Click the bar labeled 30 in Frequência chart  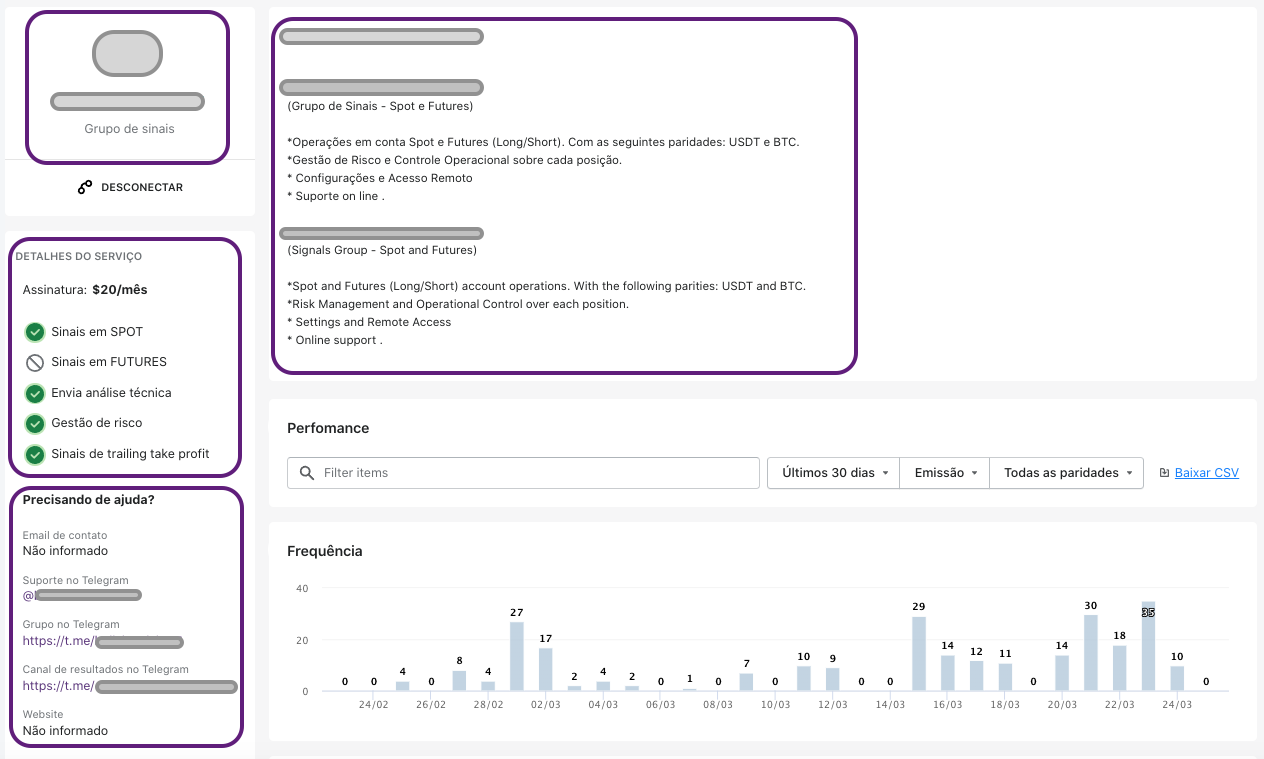point(1091,653)
